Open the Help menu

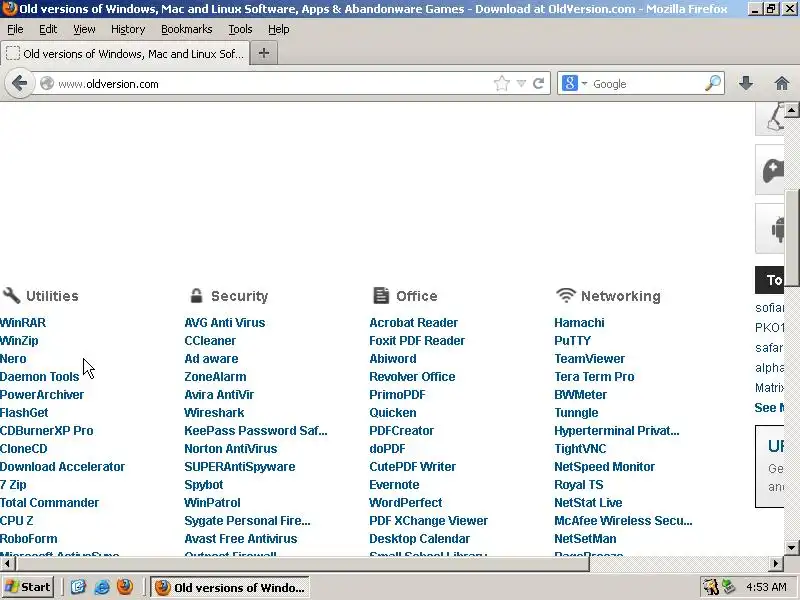point(279,29)
